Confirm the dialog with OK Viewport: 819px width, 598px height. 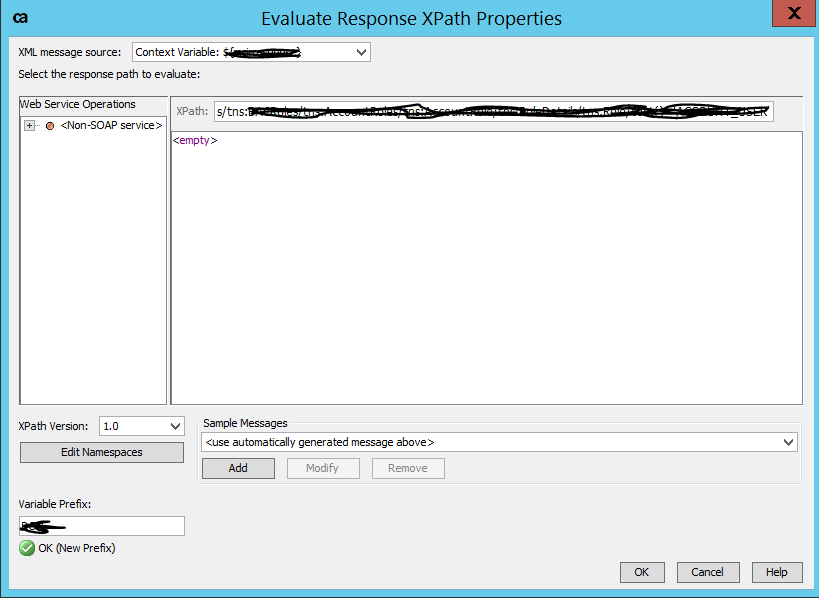click(642, 572)
